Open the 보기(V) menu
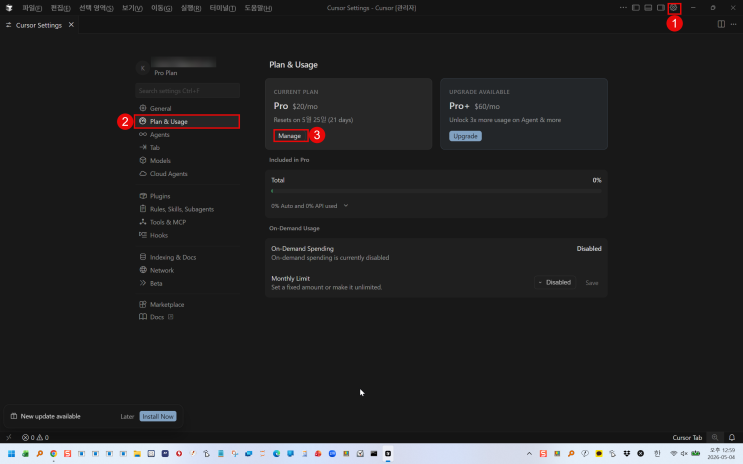Viewport: 743px width, 464px height. 132,8
